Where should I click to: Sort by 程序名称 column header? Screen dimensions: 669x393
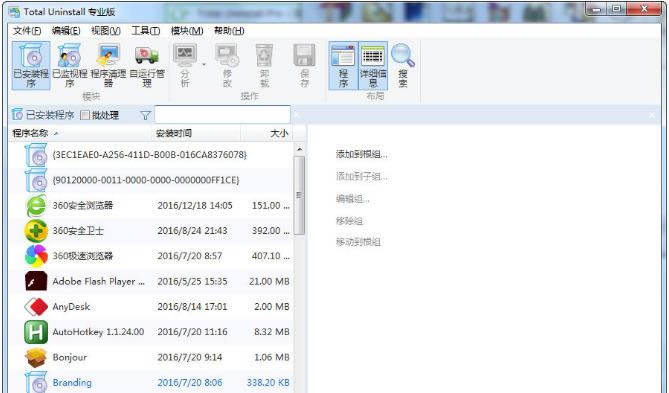(80, 133)
